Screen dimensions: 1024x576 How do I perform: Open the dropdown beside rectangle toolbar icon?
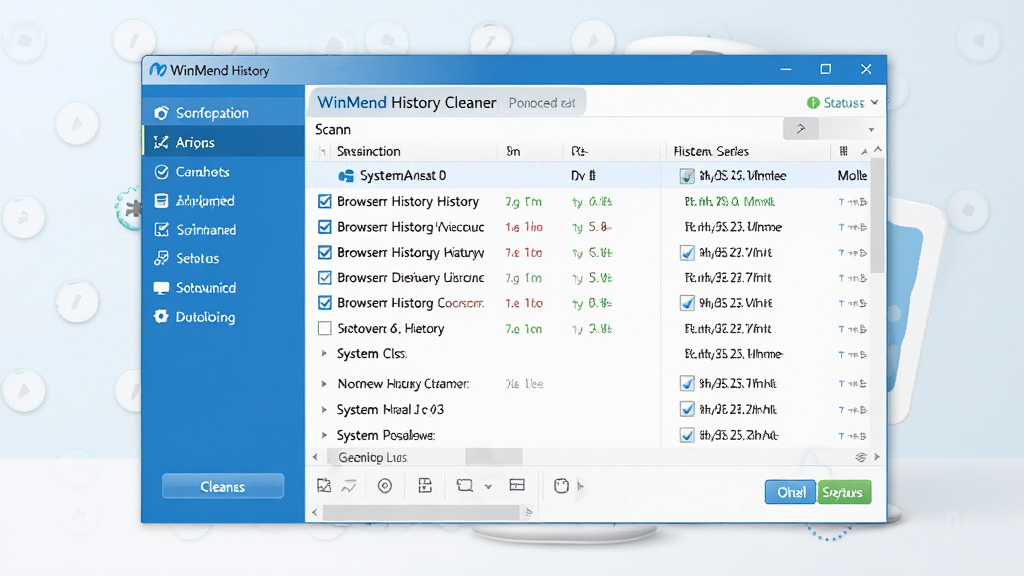coord(488,487)
